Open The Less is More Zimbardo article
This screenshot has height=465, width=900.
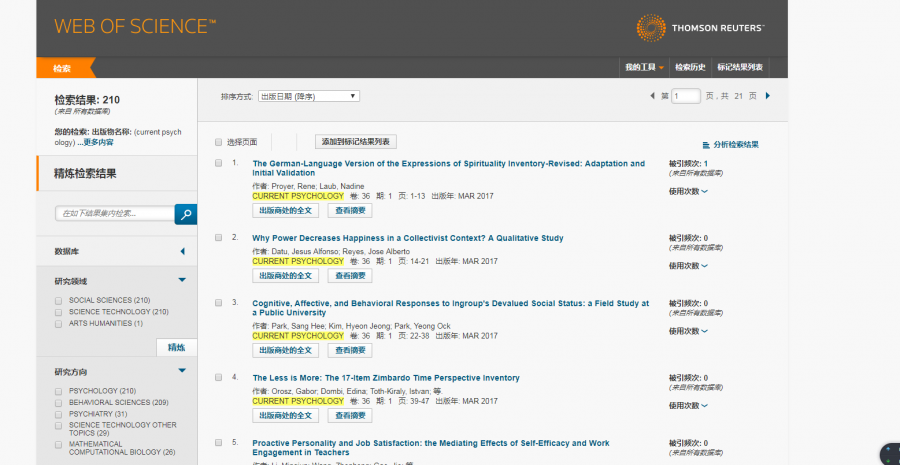point(386,378)
